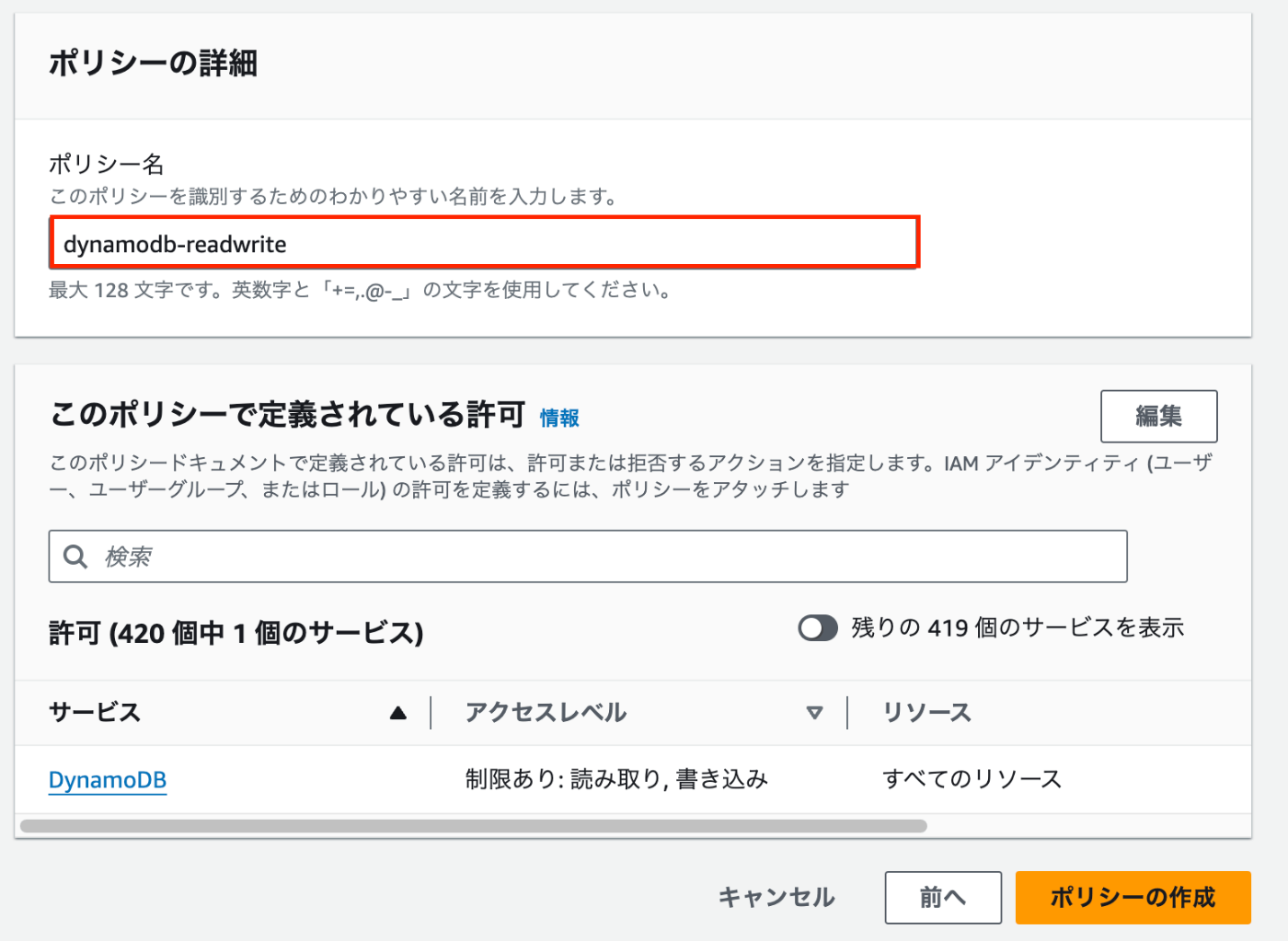
Task: Click the ポリシー名 field label
Action: (x=107, y=164)
